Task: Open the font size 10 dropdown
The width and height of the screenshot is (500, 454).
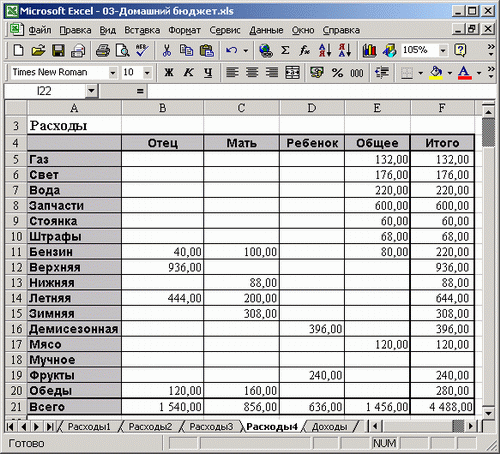Action: (147, 72)
